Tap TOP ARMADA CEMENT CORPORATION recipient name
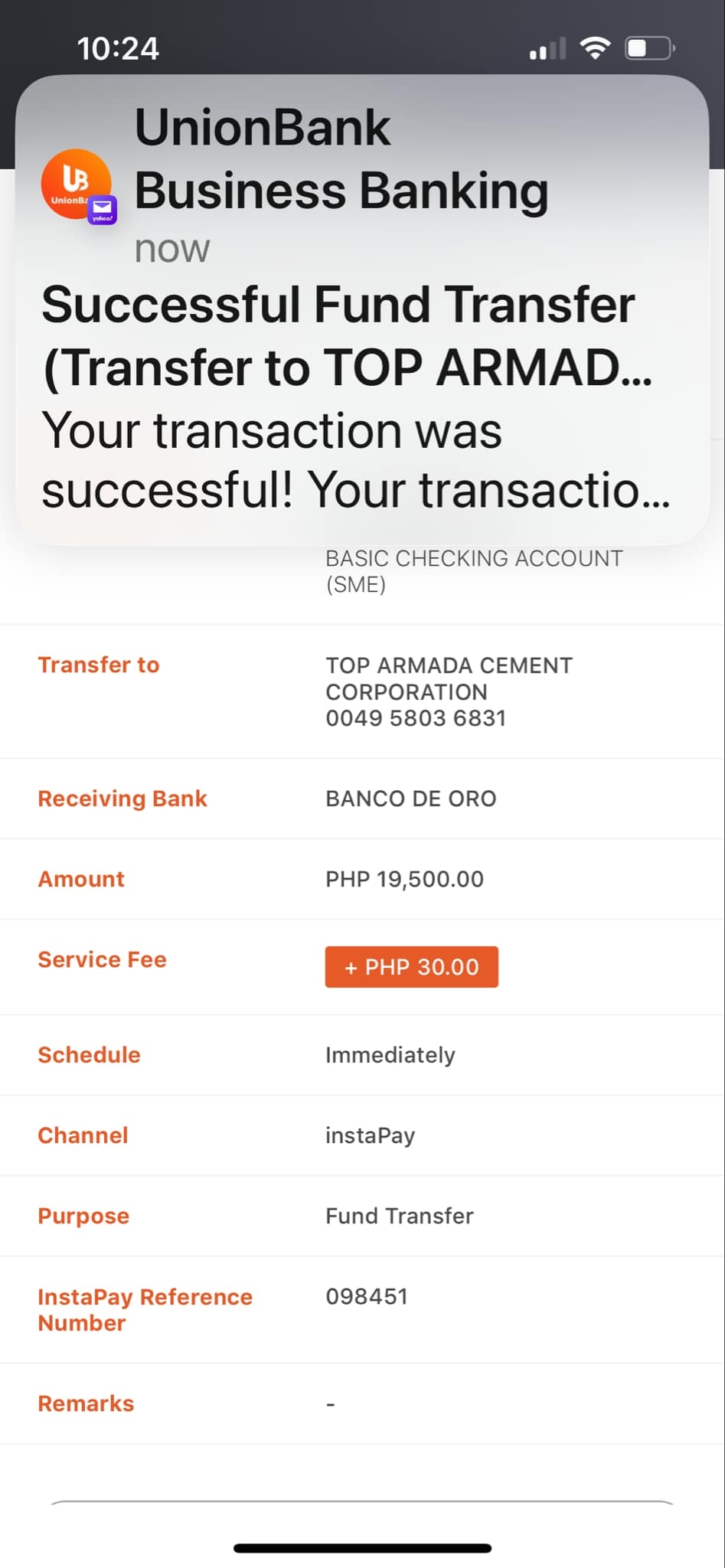Screen dimensions: 725x1568 coord(449,678)
